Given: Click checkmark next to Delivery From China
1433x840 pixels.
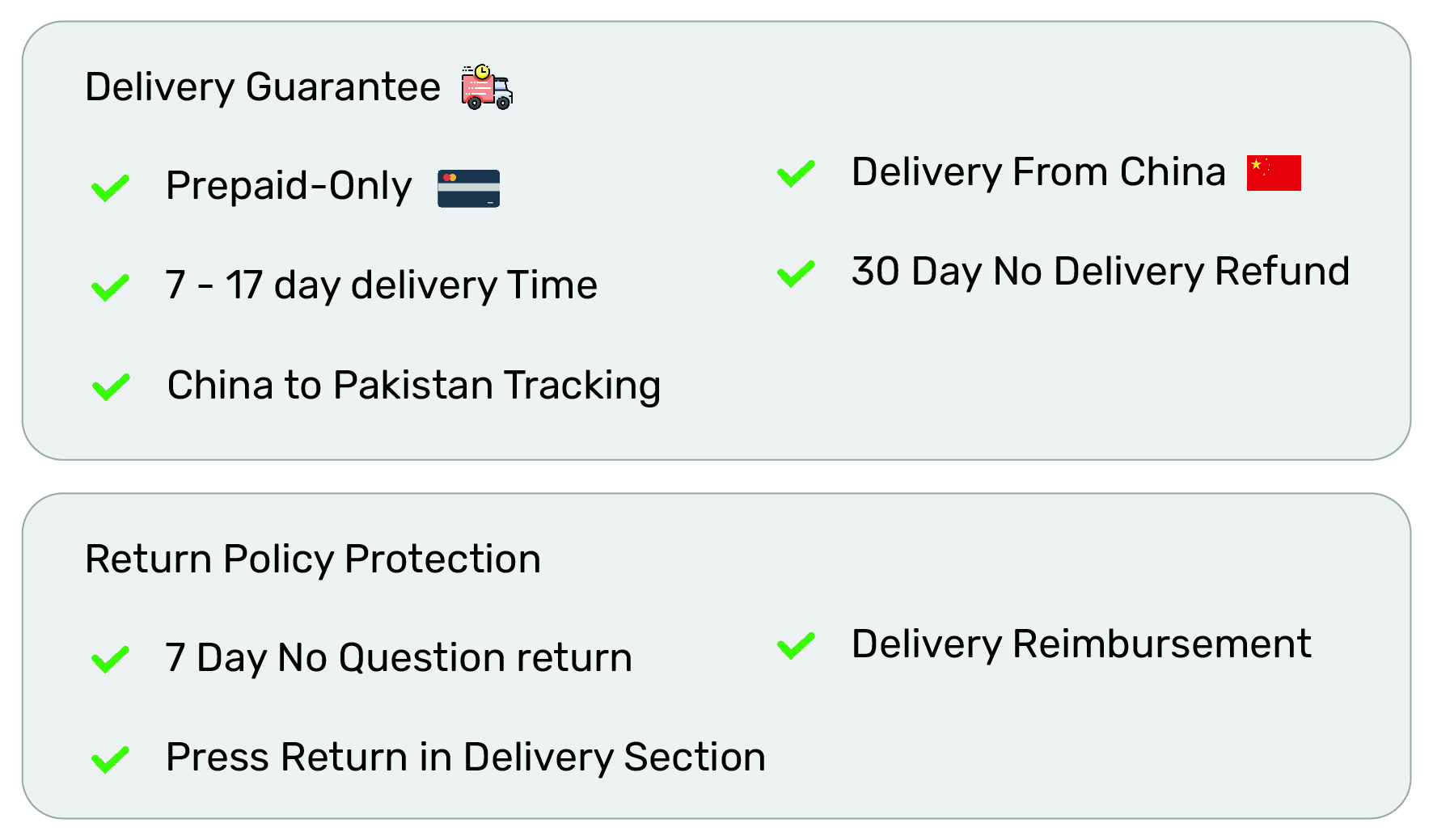Looking at the screenshot, I should (x=796, y=173).
